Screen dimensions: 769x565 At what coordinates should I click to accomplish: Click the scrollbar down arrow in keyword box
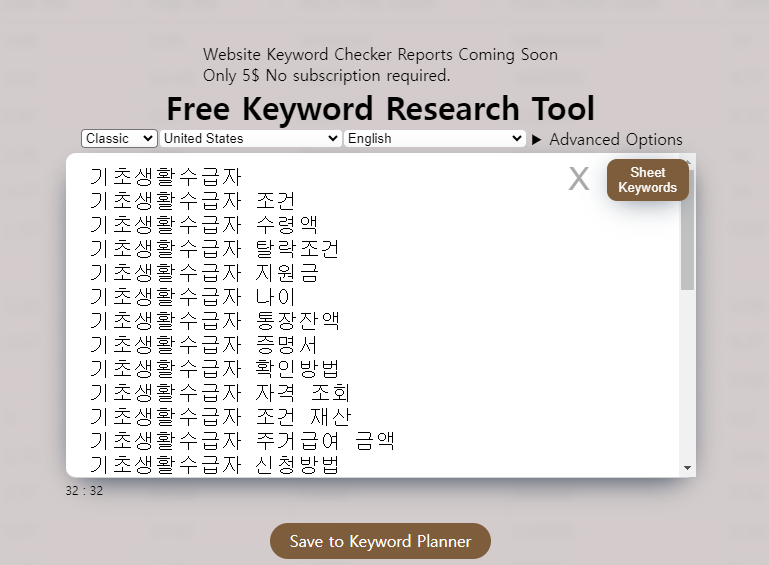(688, 468)
